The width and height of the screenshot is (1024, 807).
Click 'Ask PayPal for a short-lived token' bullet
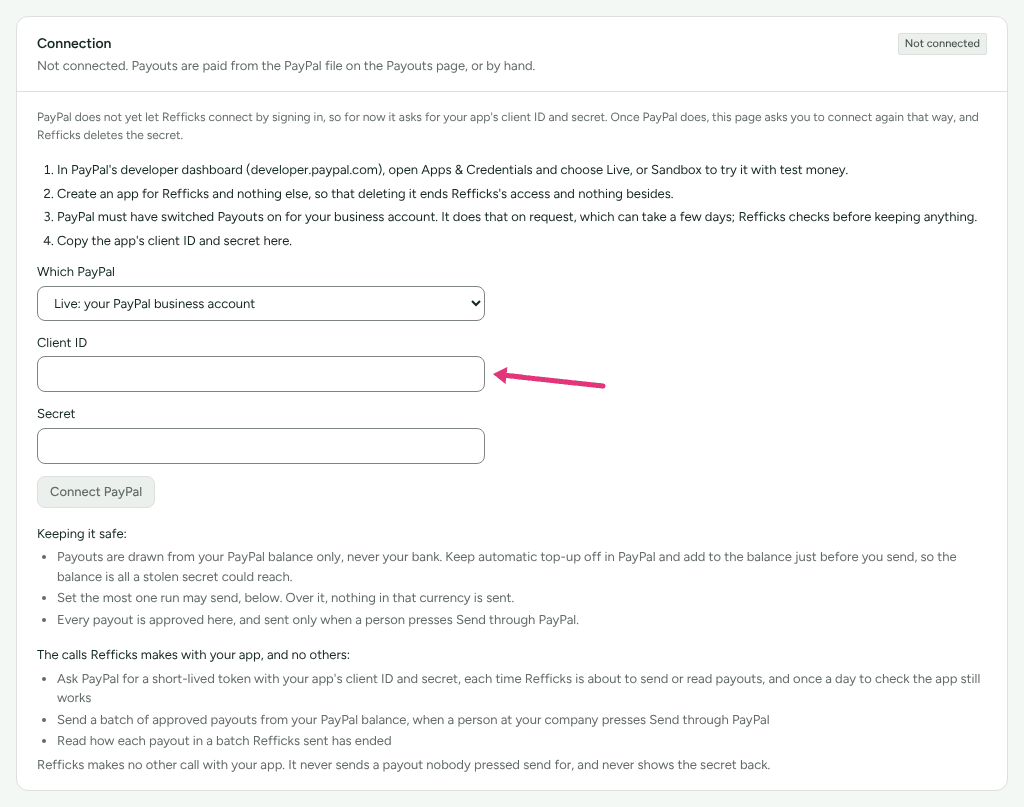click(x=519, y=688)
